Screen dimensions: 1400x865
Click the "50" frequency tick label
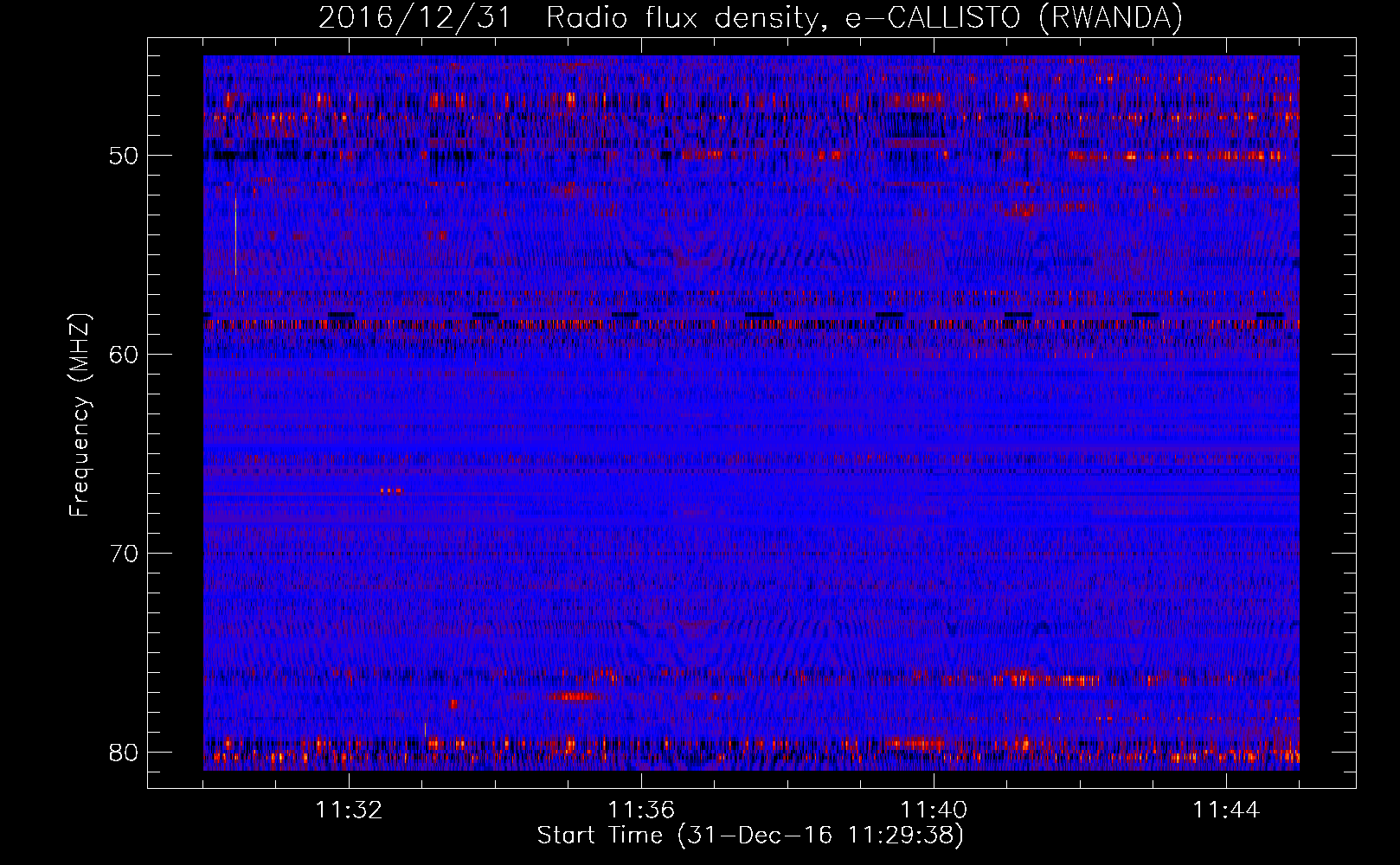click(124, 157)
